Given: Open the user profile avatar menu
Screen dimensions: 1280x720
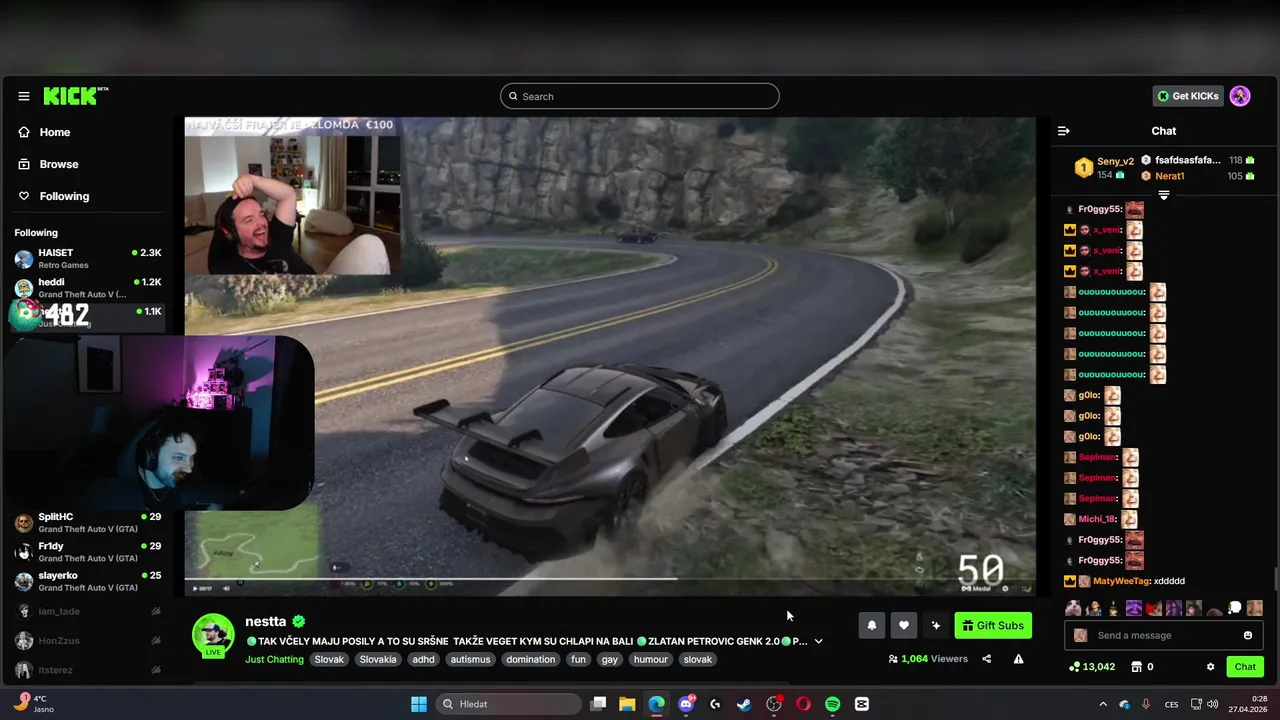Looking at the screenshot, I should (1240, 96).
